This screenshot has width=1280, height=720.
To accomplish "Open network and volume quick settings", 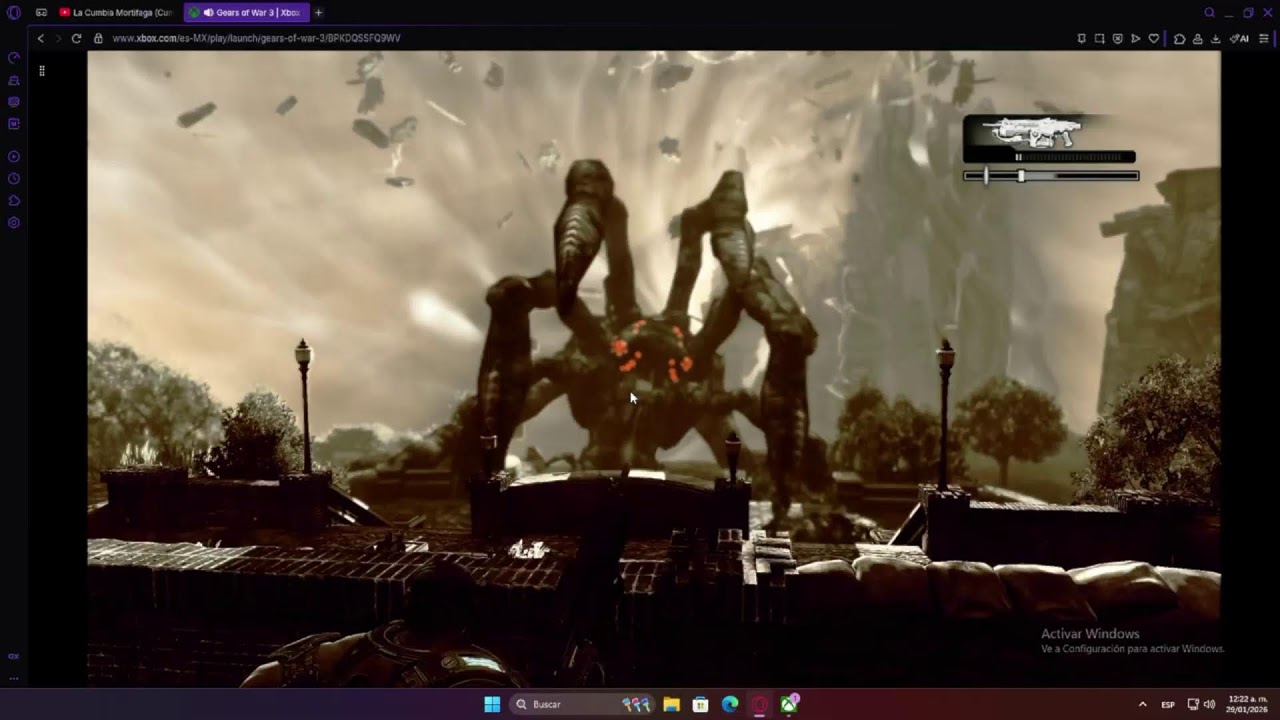I will pos(1201,704).
